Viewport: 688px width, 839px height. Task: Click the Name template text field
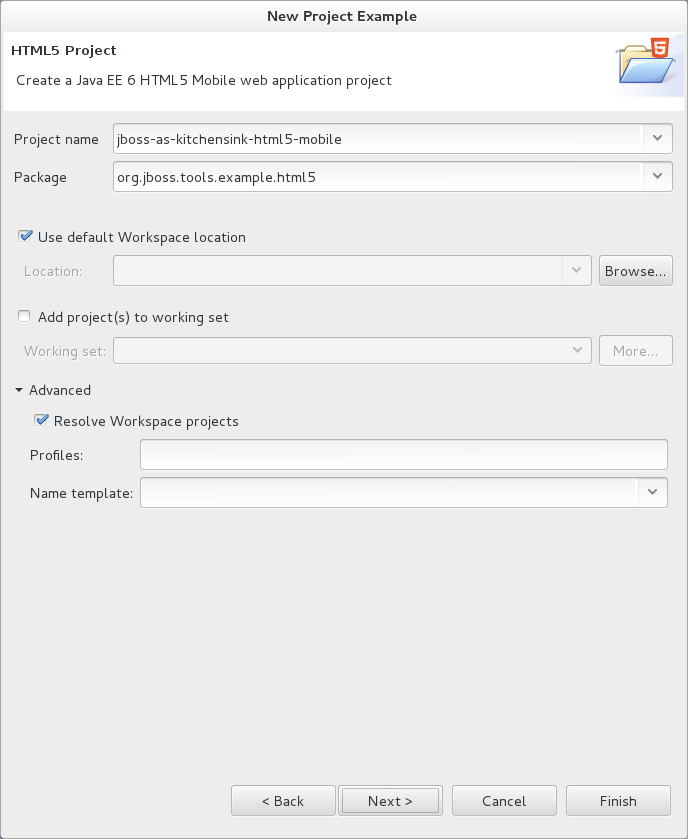388,492
